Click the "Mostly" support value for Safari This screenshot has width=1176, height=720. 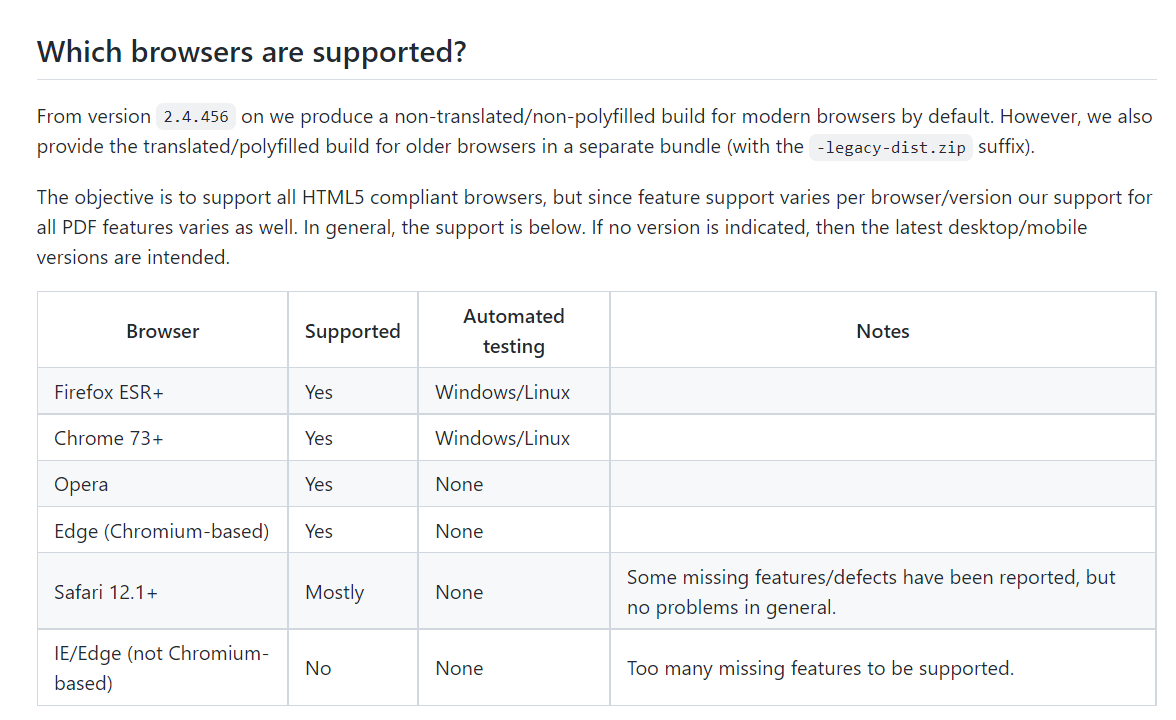[334, 592]
